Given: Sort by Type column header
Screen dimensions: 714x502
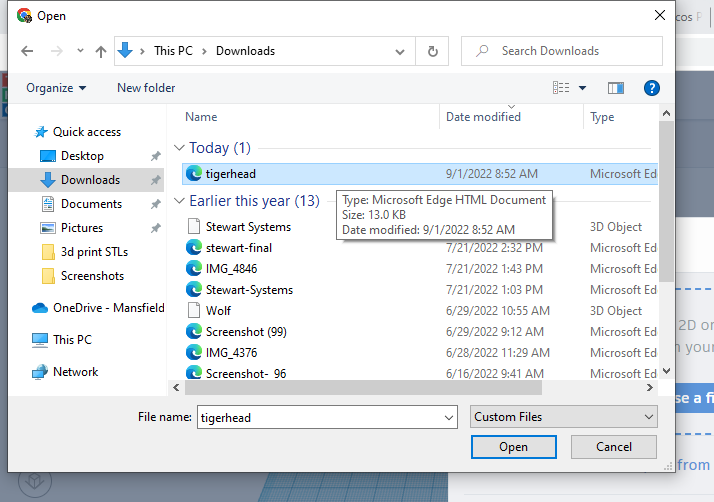Looking at the screenshot, I should point(602,117).
